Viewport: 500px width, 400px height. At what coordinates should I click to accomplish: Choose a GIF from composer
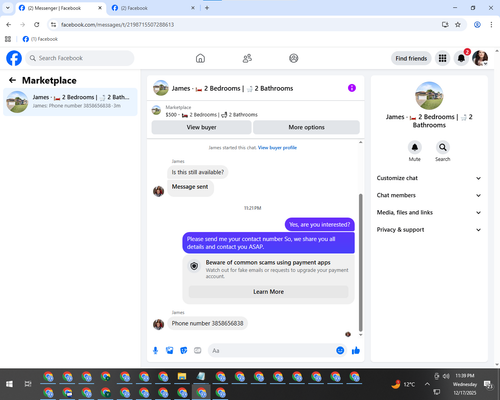[198, 350]
